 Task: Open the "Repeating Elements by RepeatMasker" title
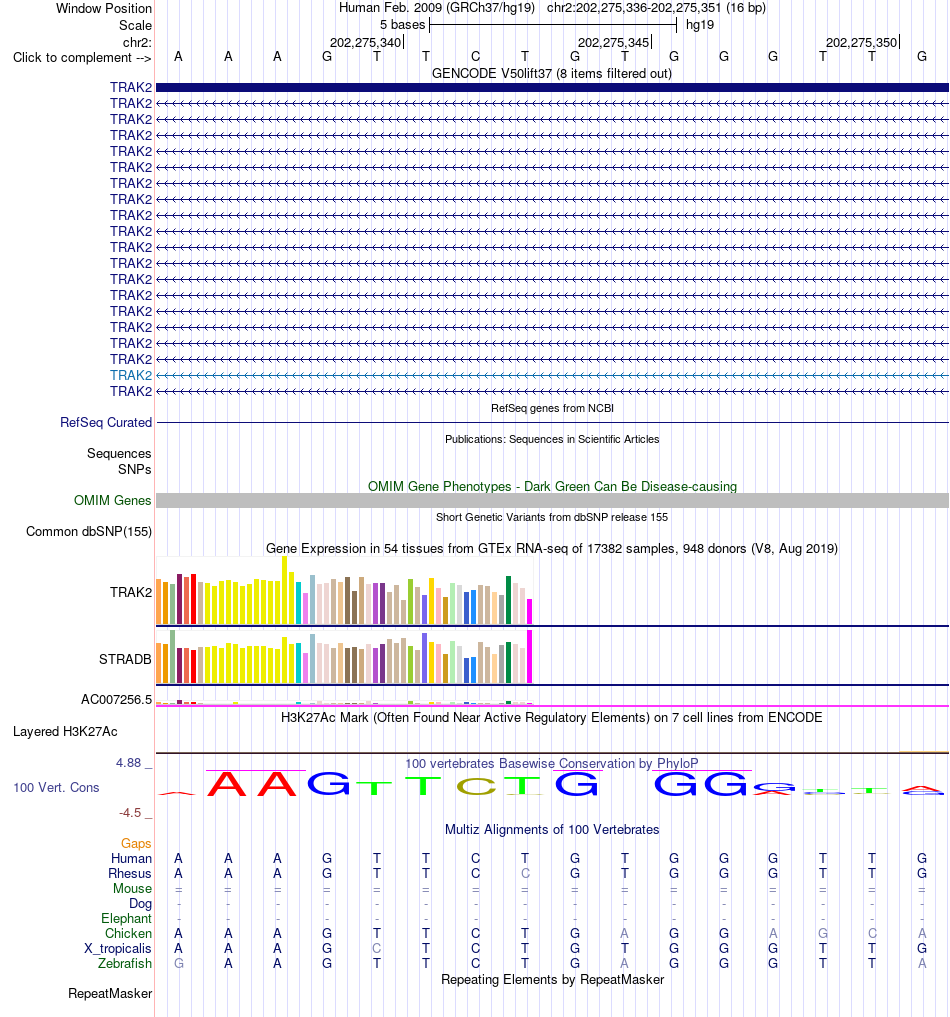tap(552, 979)
